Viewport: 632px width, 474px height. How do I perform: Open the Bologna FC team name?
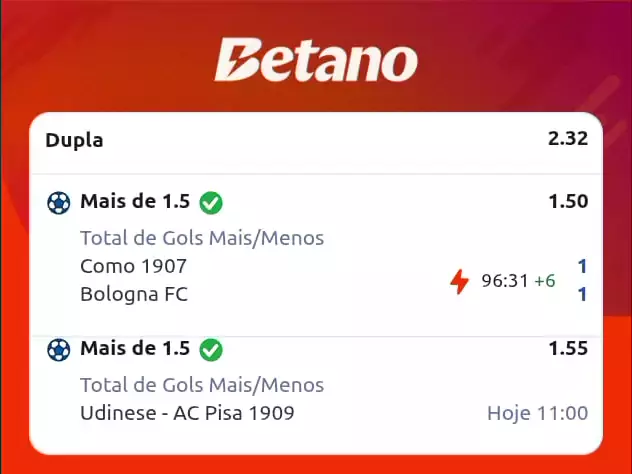pos(133,294)
